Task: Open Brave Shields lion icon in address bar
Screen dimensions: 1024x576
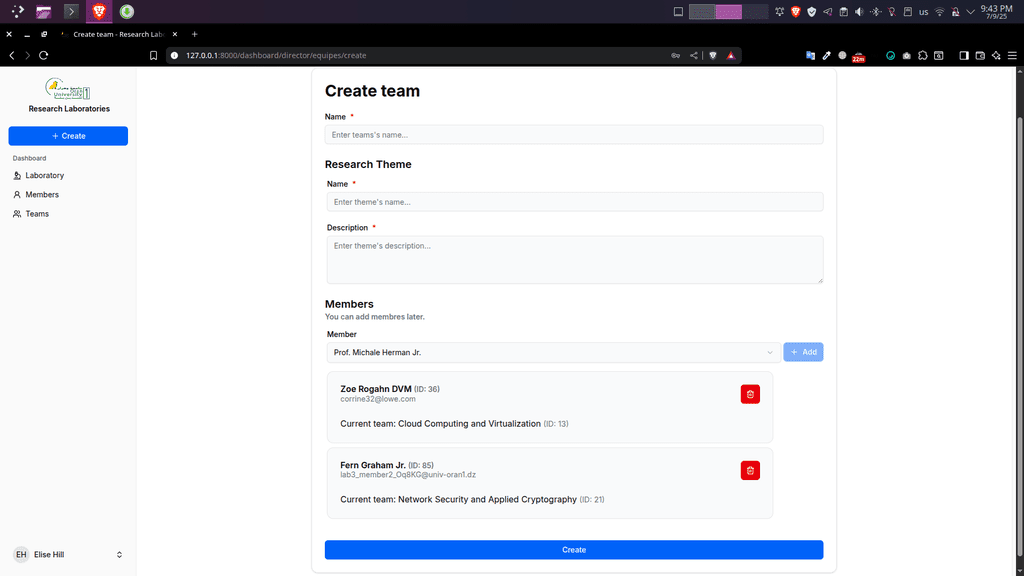Action: tap(713, 56)
